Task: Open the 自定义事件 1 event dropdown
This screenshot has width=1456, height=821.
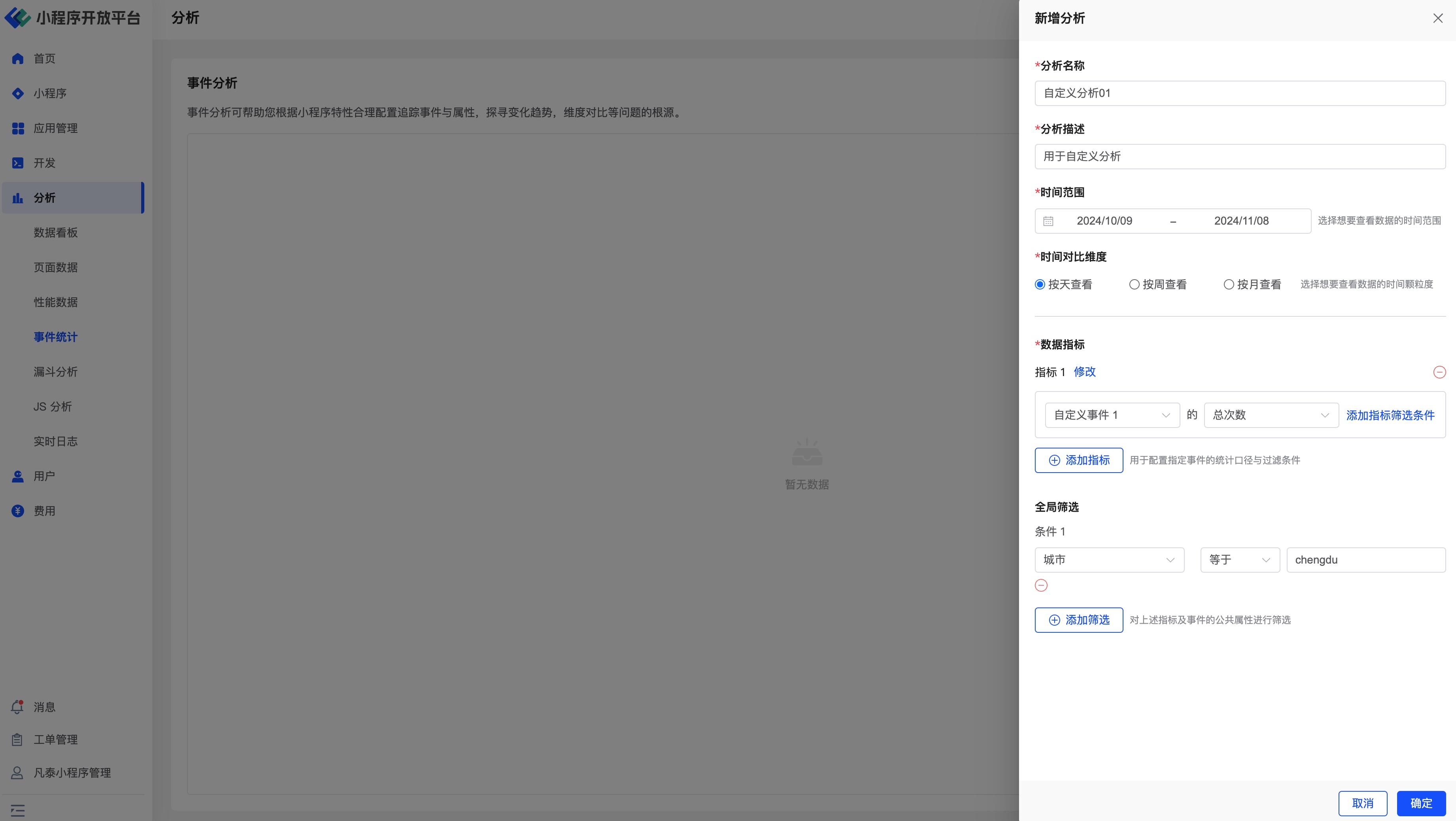Action: (x=1112, y=415)
